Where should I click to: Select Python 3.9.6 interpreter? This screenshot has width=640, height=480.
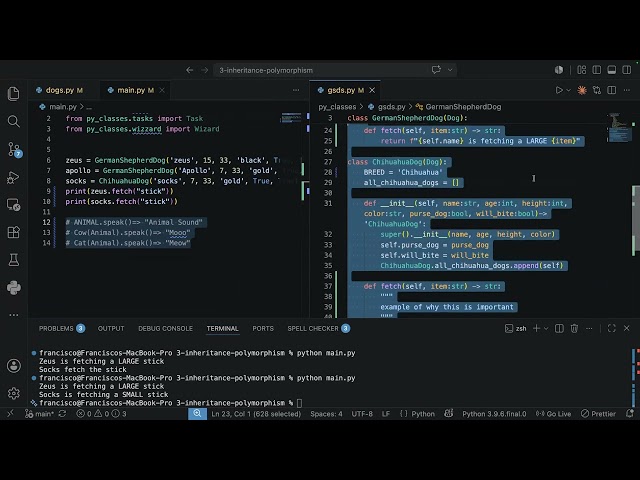point(494,414)
